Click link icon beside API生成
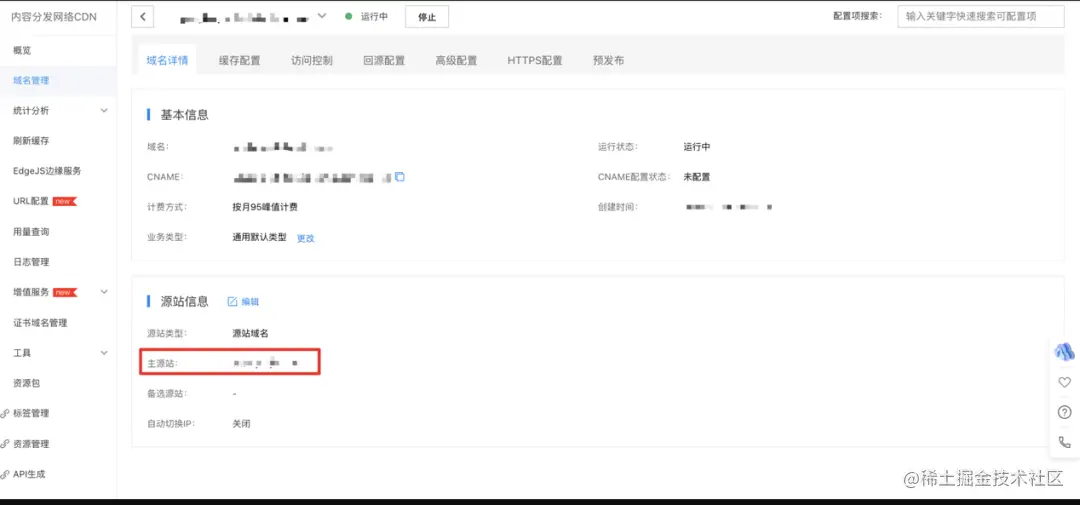 [5, 474]
